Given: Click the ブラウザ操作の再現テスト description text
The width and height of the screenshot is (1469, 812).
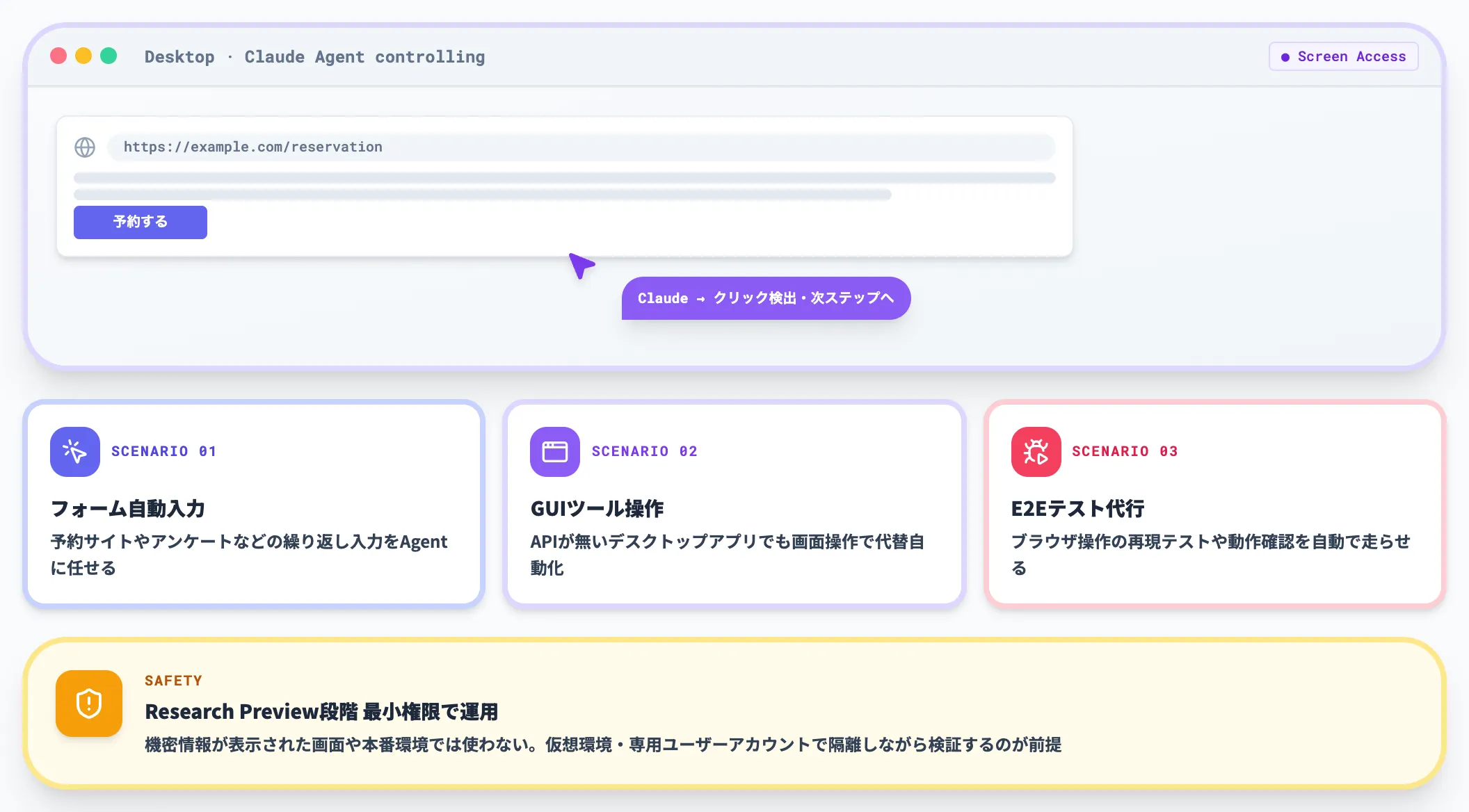Looking at the screenshot, I should pyautogui.click(x=1211, y=555).
